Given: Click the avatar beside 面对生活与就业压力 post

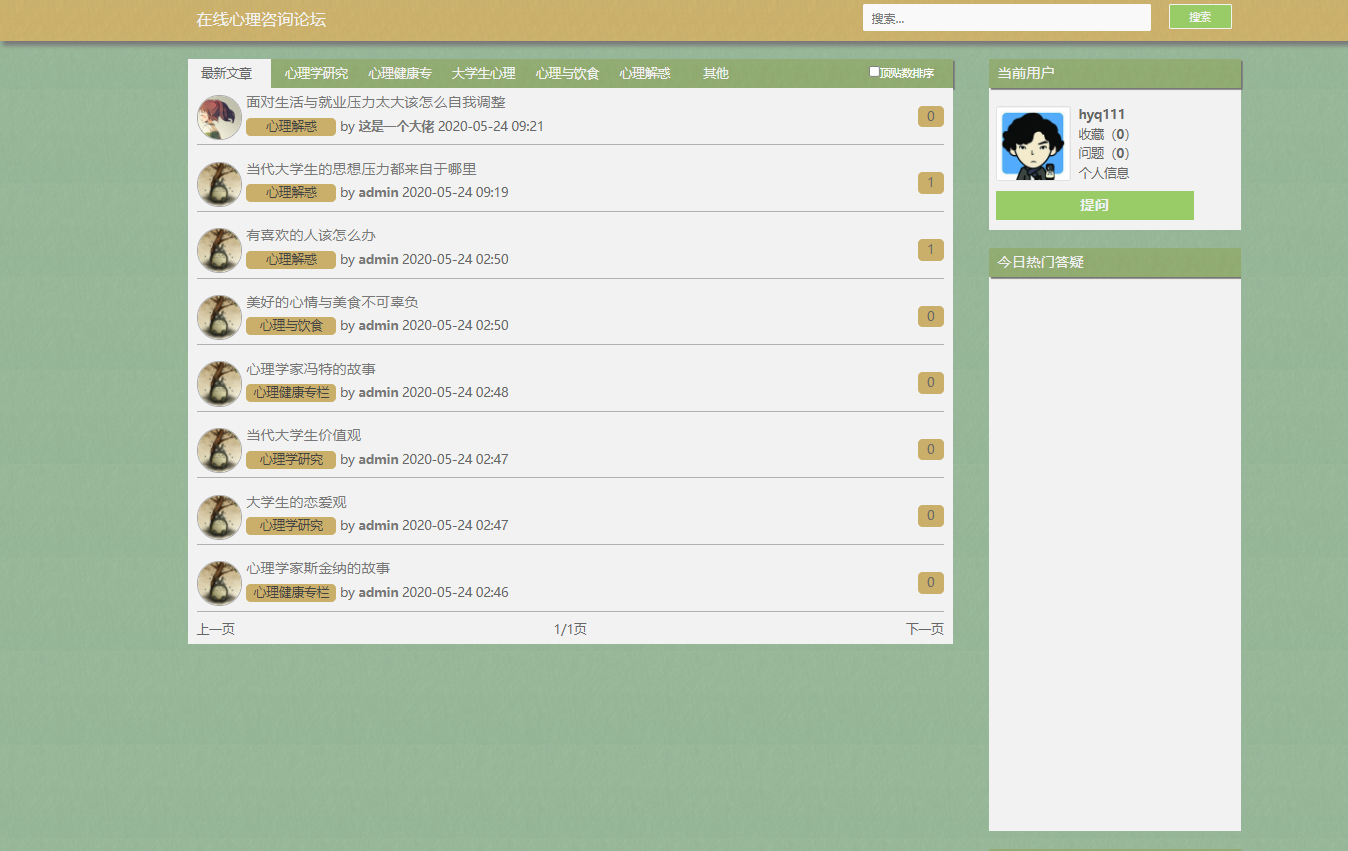Looking at the screenshot, I should (218, 116).
